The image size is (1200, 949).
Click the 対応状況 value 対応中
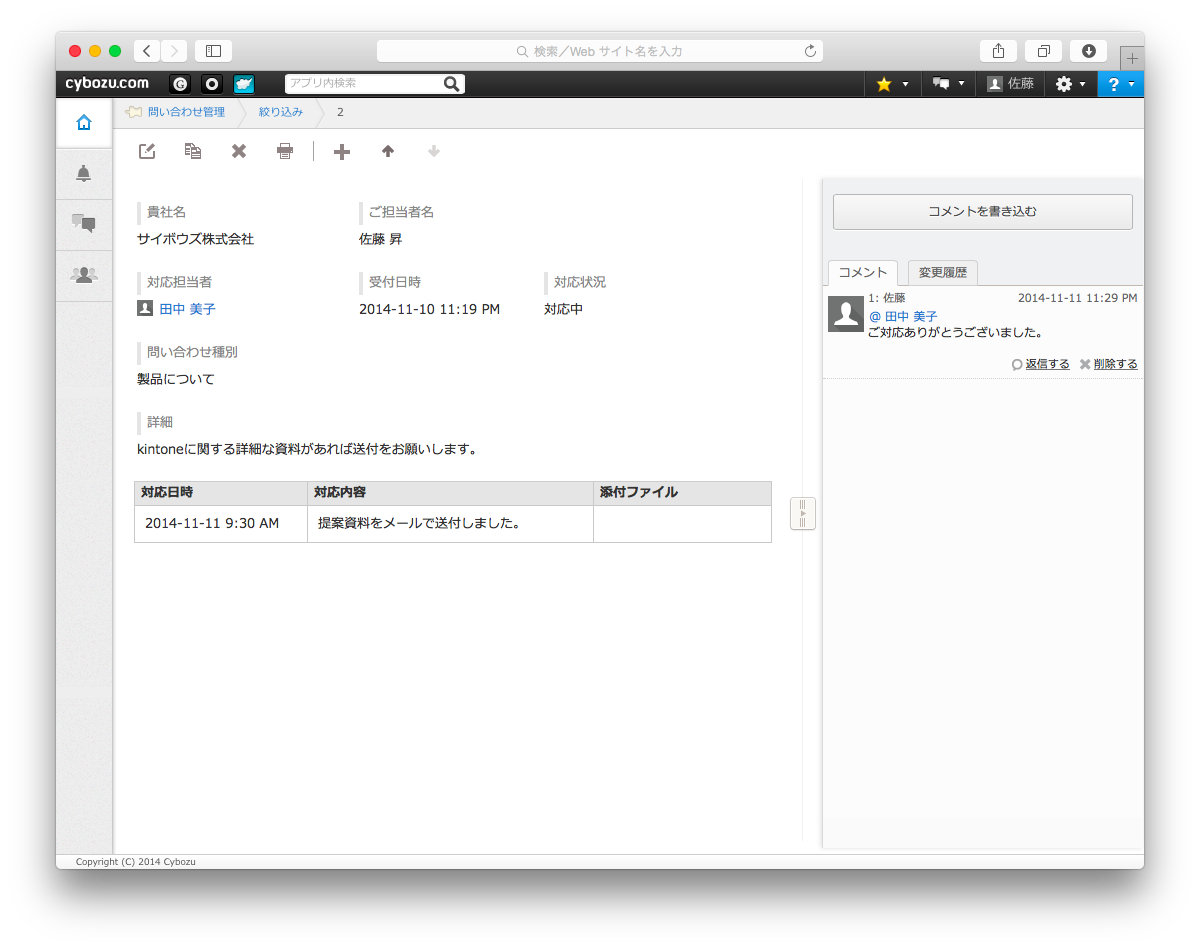click(x=564, y=309)
